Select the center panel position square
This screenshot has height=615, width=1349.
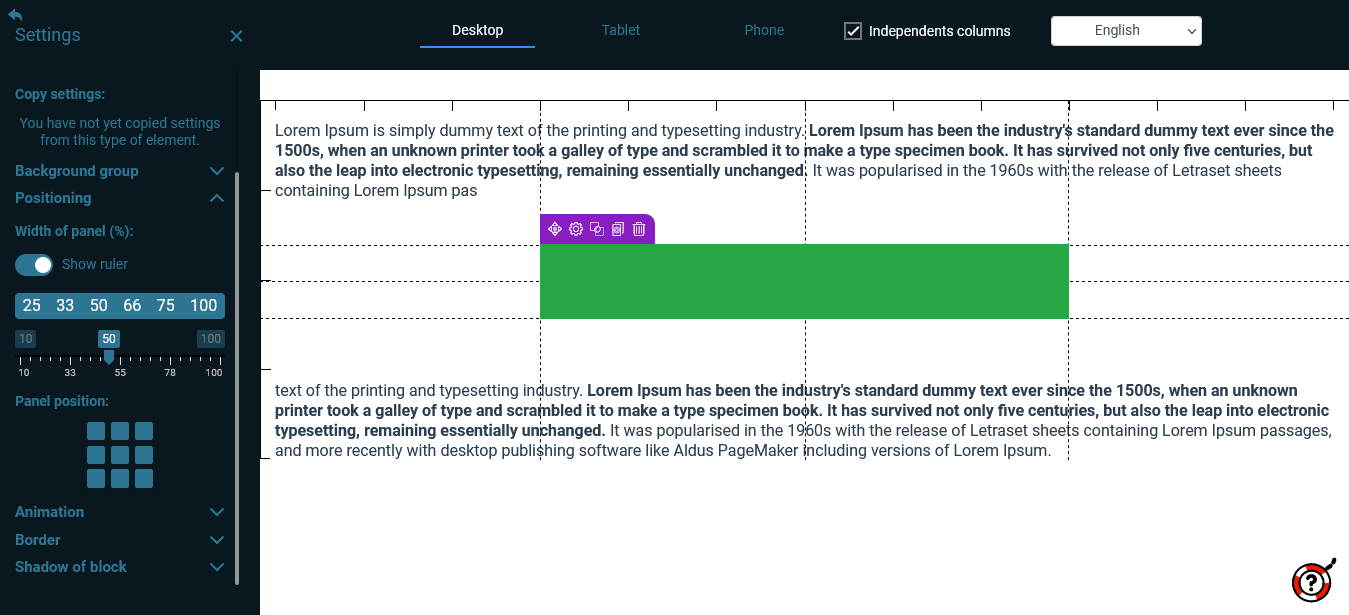coord(120,455)
